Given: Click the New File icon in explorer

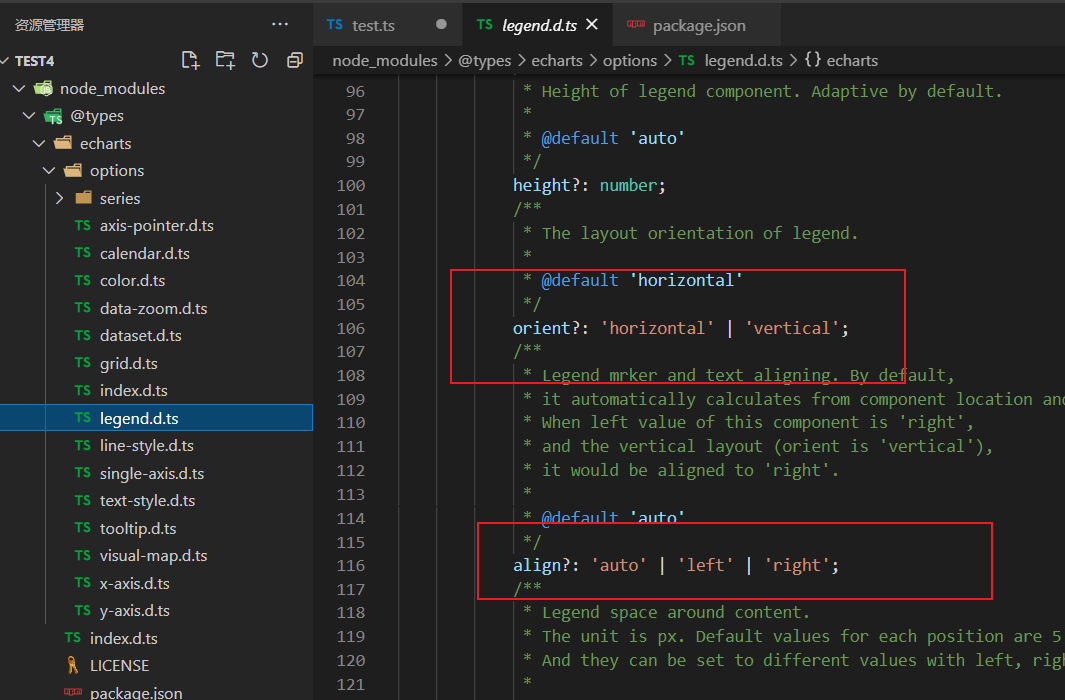Looking at the screenshot, I should coord(190,60).
